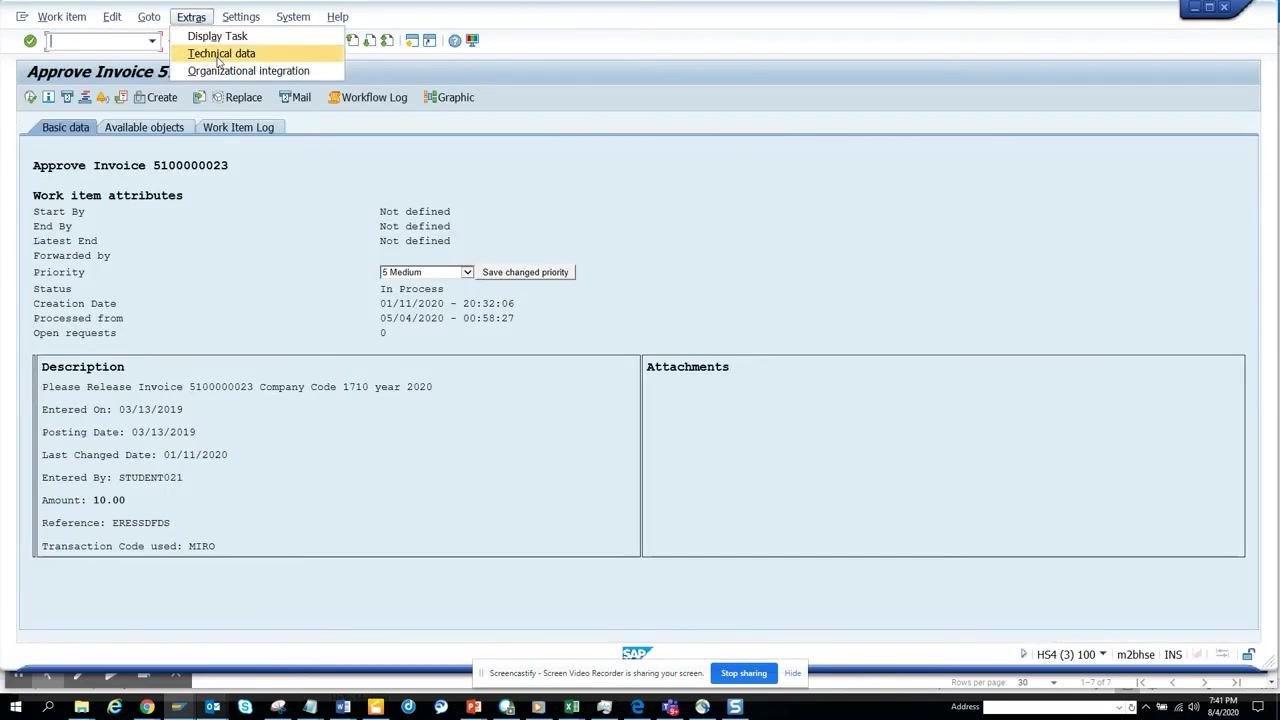This screenshot has width=1280, height=720.
Task: Click the Generate shortcut icon
Action: pos(430,41)
